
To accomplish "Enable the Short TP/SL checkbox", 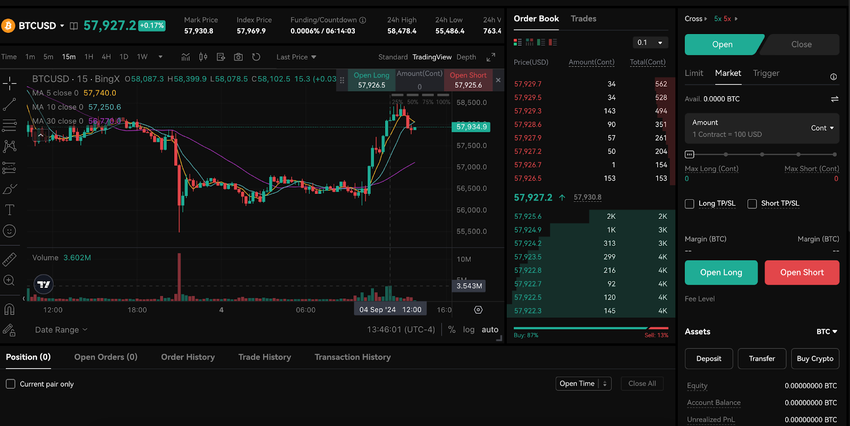I will [752, 204].
